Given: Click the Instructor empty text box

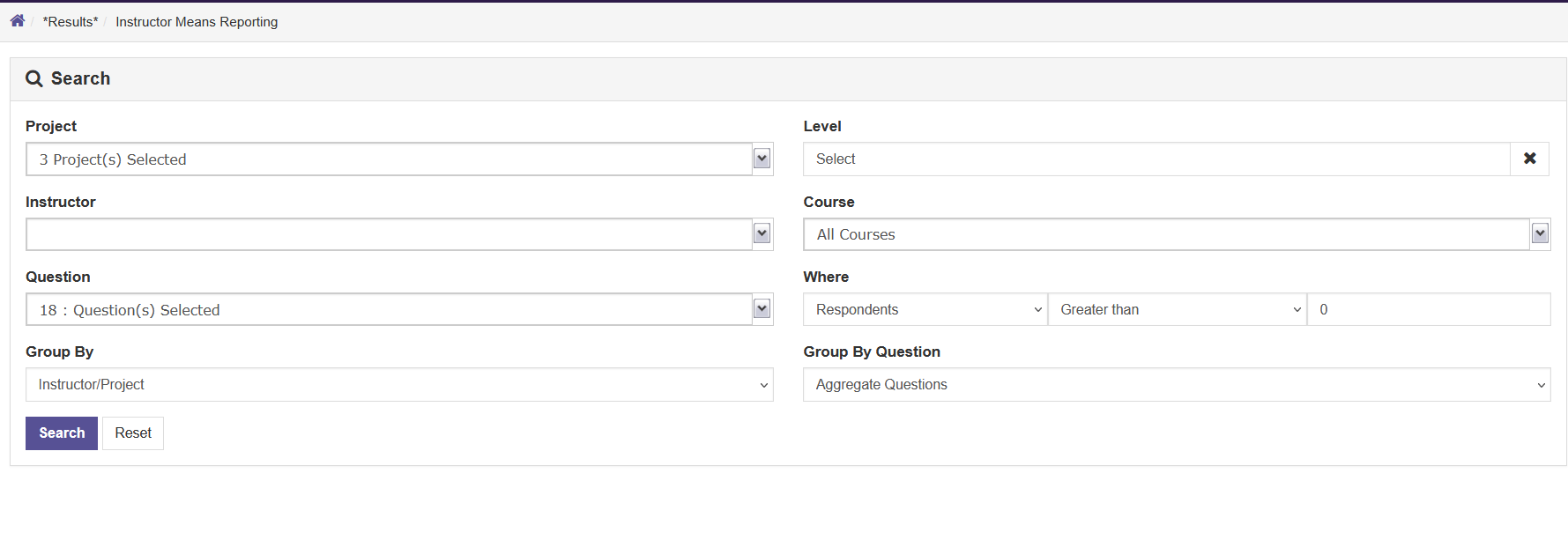Looking at the screenshot, I should (389, 234).
